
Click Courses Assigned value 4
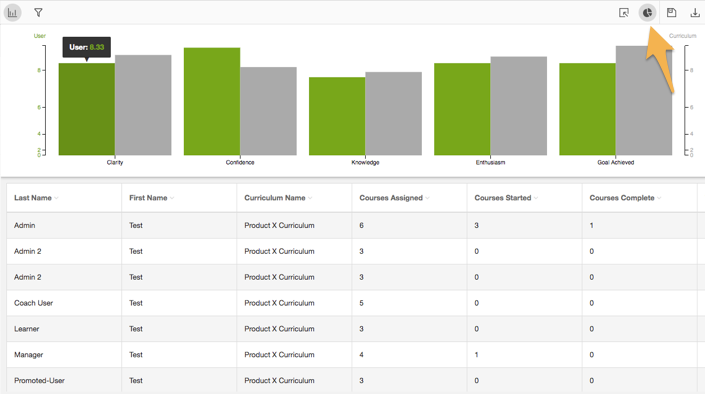(x=361, y=355)
